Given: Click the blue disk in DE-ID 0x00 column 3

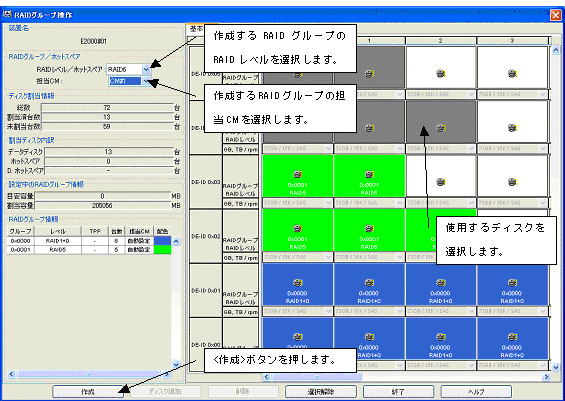Looking at the screenshot, I should tap(512, 339).
